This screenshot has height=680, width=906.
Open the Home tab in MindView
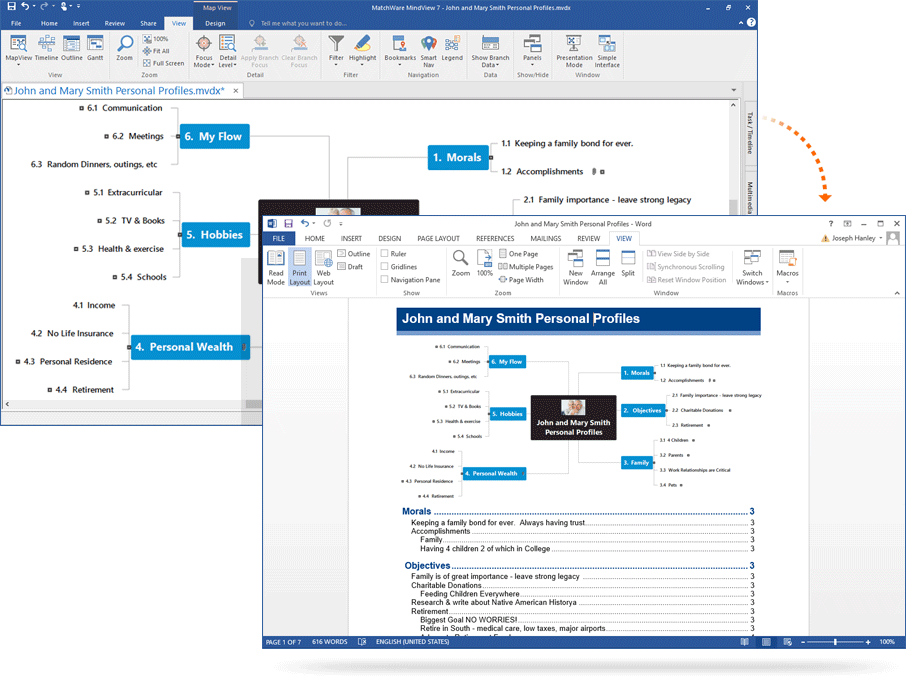coord(49,23)
